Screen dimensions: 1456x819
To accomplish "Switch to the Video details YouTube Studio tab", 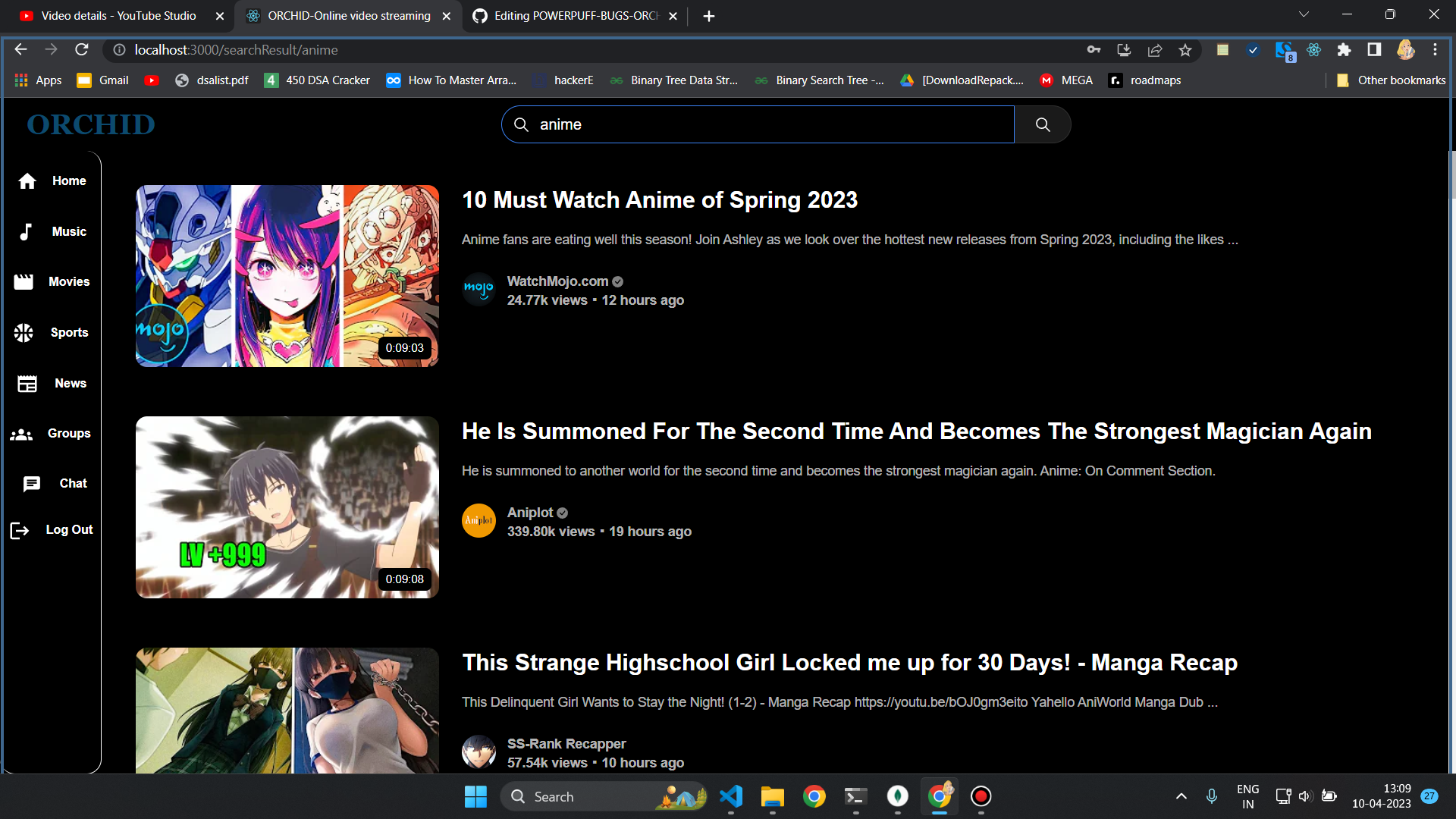I will click(x=118, y=15).
